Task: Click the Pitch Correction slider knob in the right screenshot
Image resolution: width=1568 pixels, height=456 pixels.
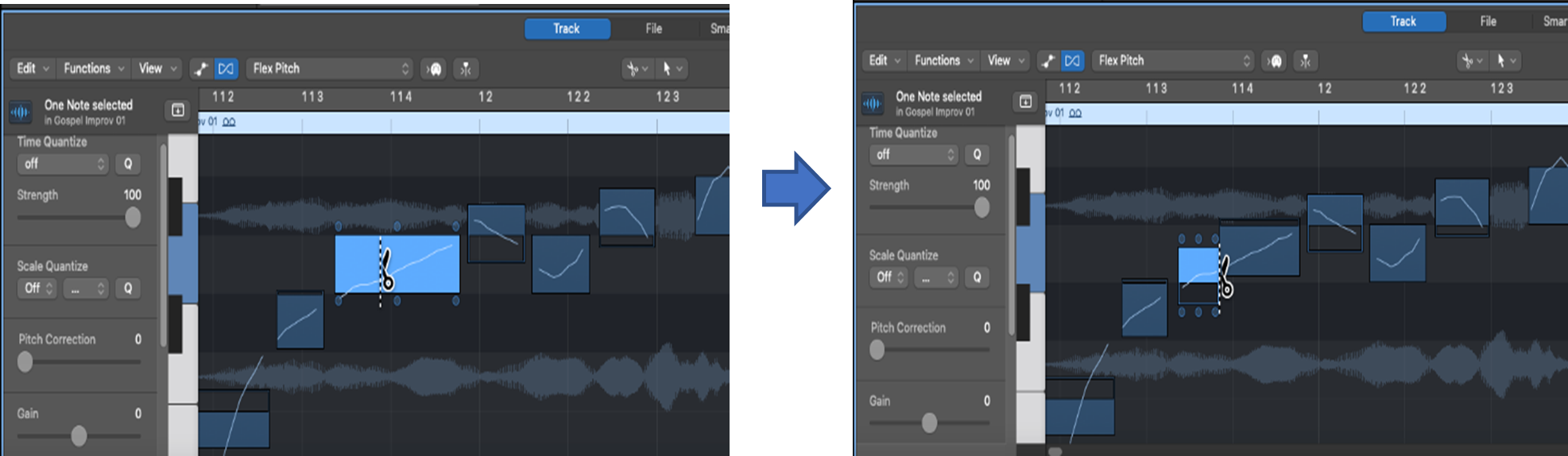Action: pyautogui.click(x=877, y=350)
